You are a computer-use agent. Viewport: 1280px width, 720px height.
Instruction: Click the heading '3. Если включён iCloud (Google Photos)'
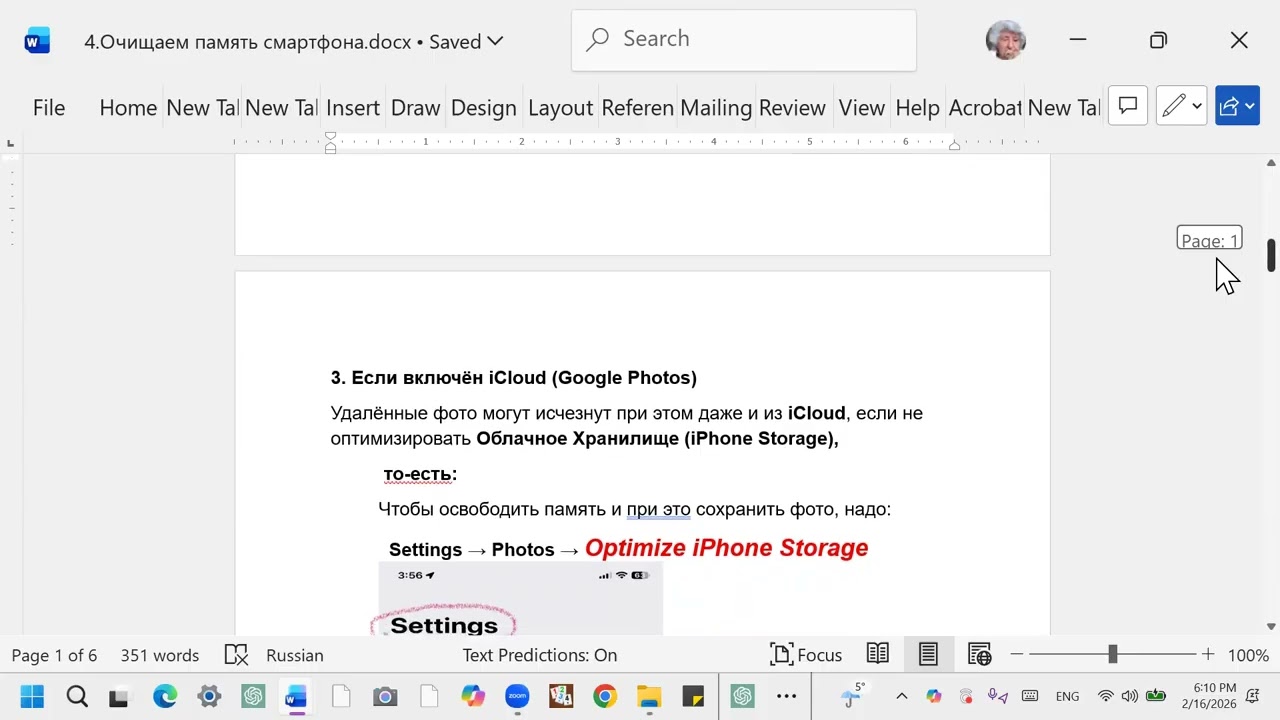tap(514, 378)
